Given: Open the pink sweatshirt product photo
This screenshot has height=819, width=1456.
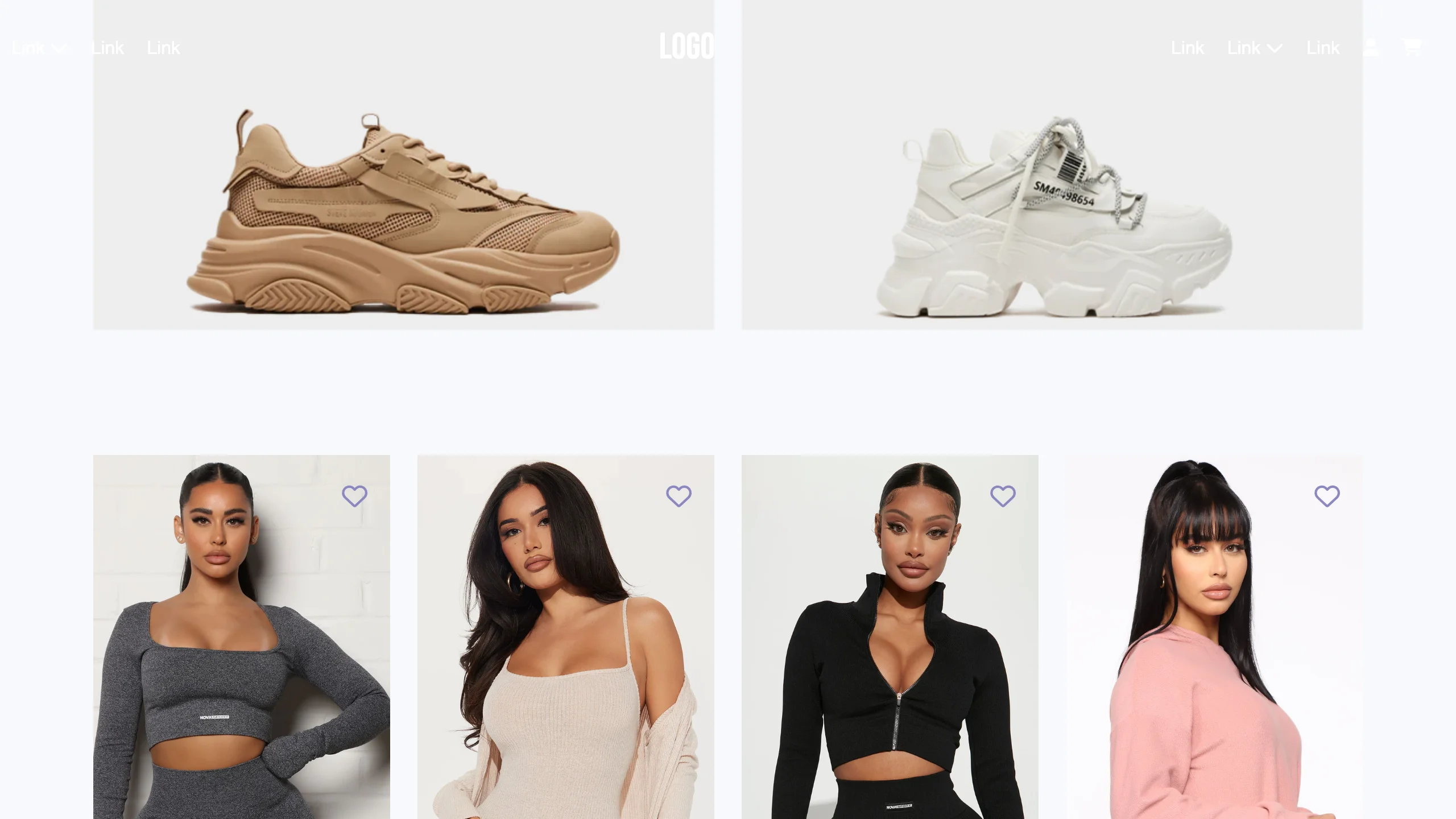Looking at the screenshot, I should 1214,637.
